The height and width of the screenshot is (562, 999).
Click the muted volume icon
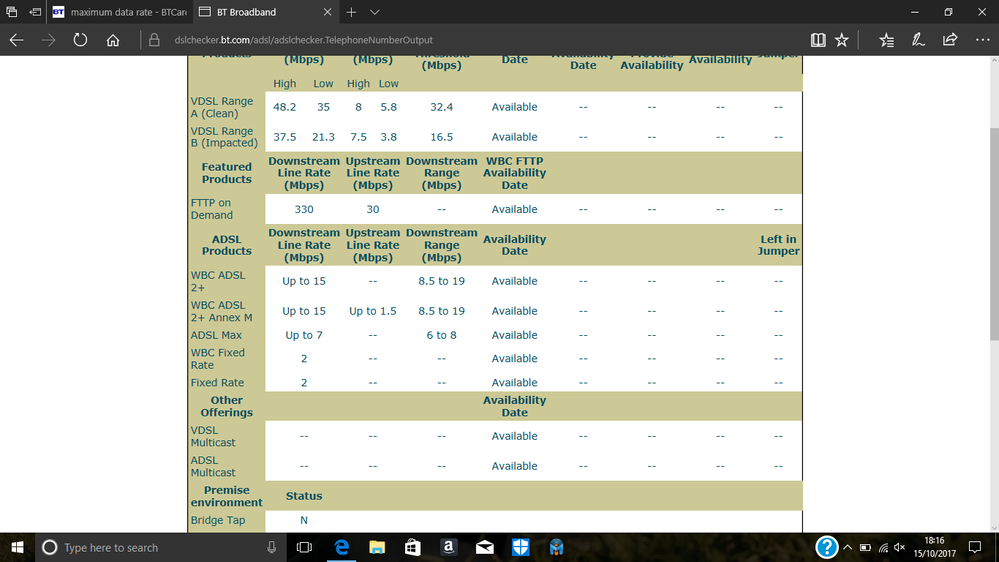900,547
